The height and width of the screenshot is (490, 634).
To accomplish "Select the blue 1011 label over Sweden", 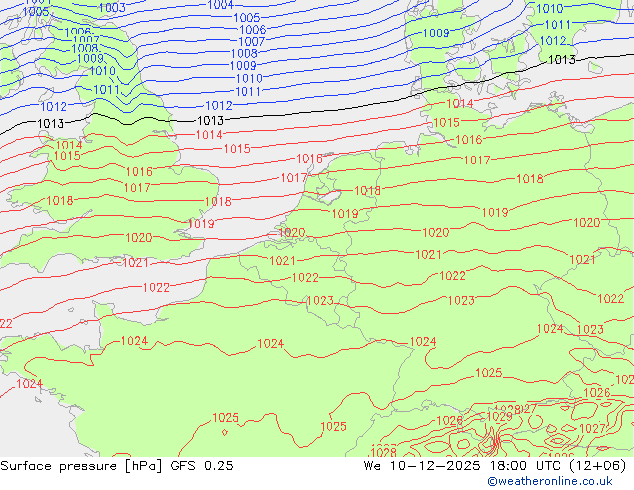I will click(558, 25).
